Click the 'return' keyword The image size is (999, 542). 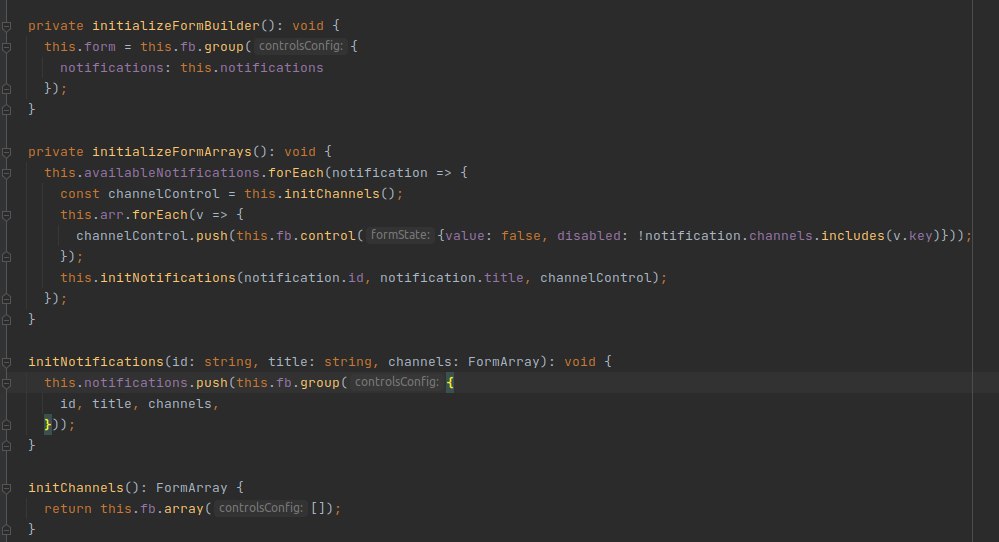(68, 509)
